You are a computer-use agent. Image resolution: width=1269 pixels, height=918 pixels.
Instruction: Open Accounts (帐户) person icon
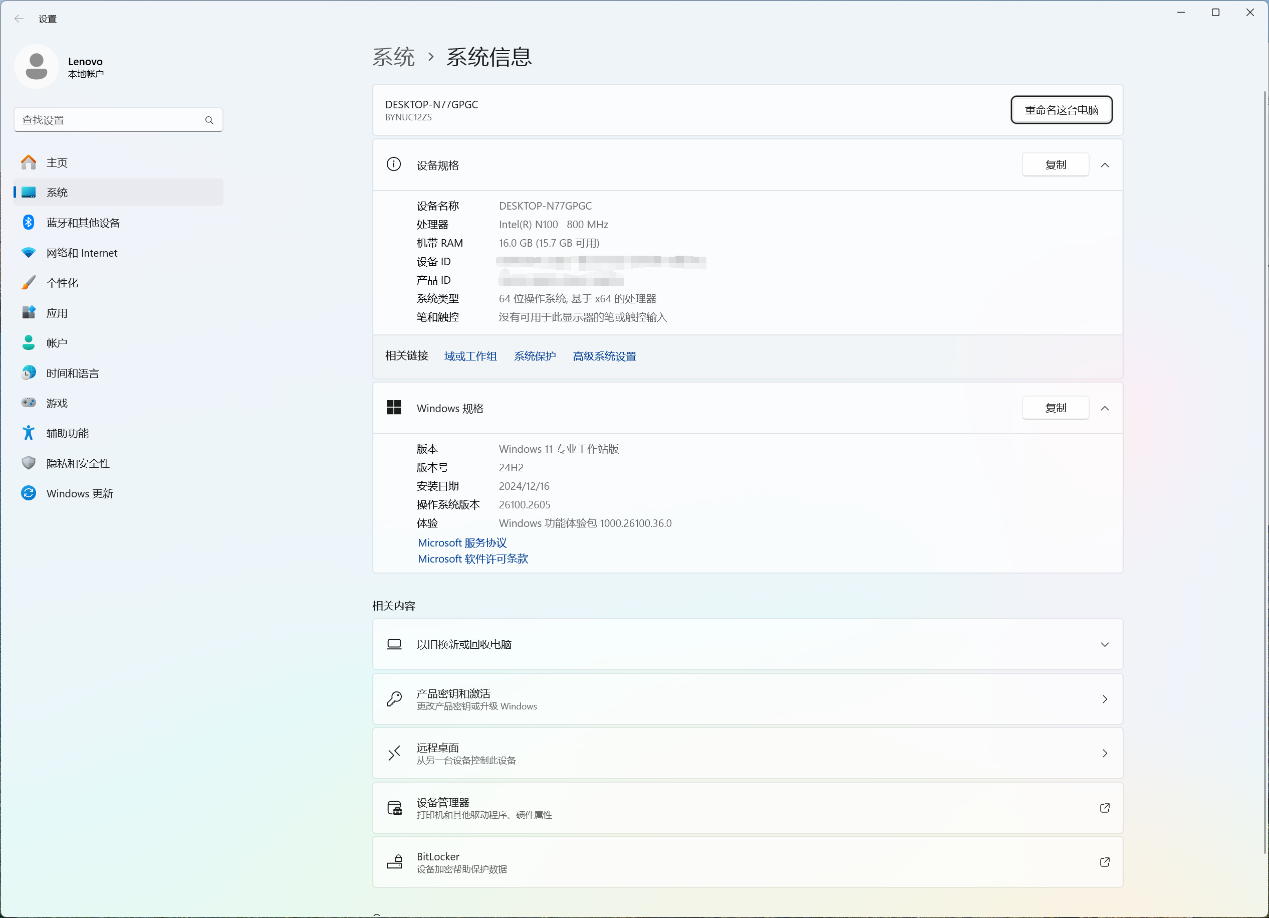[x=29, y=343]
